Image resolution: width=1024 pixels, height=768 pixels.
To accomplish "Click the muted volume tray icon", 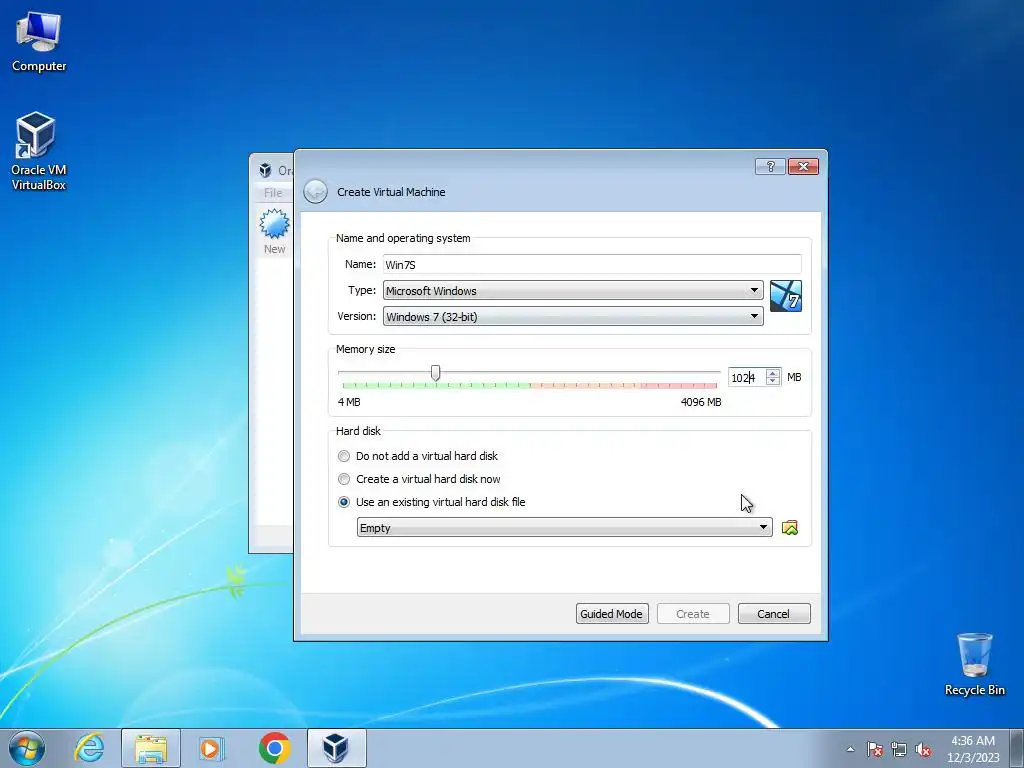I will (x=923, y=749).
